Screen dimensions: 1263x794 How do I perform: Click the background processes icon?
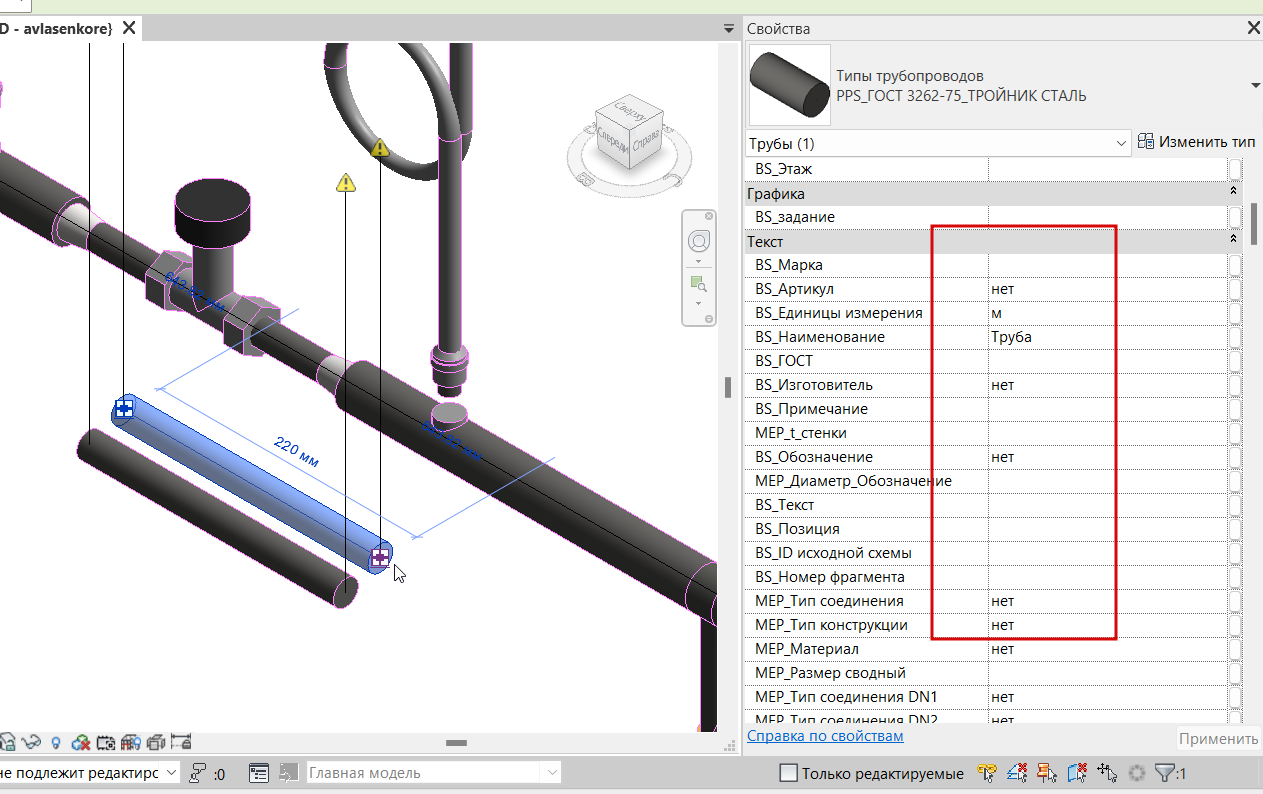tap(1136, 773)
